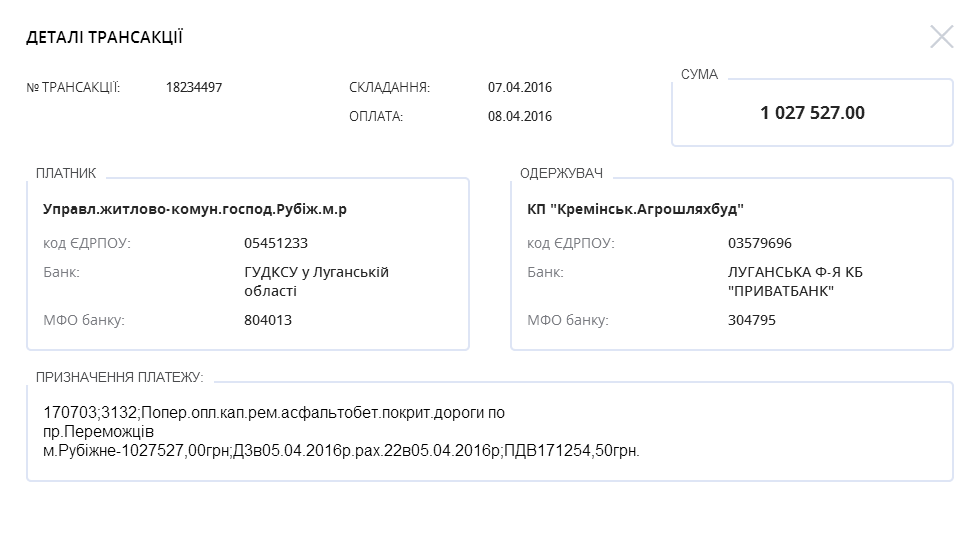Viewport: 979px width, 537px height.
Task: Close the transaction details dialog
Action: pos(941,37)
